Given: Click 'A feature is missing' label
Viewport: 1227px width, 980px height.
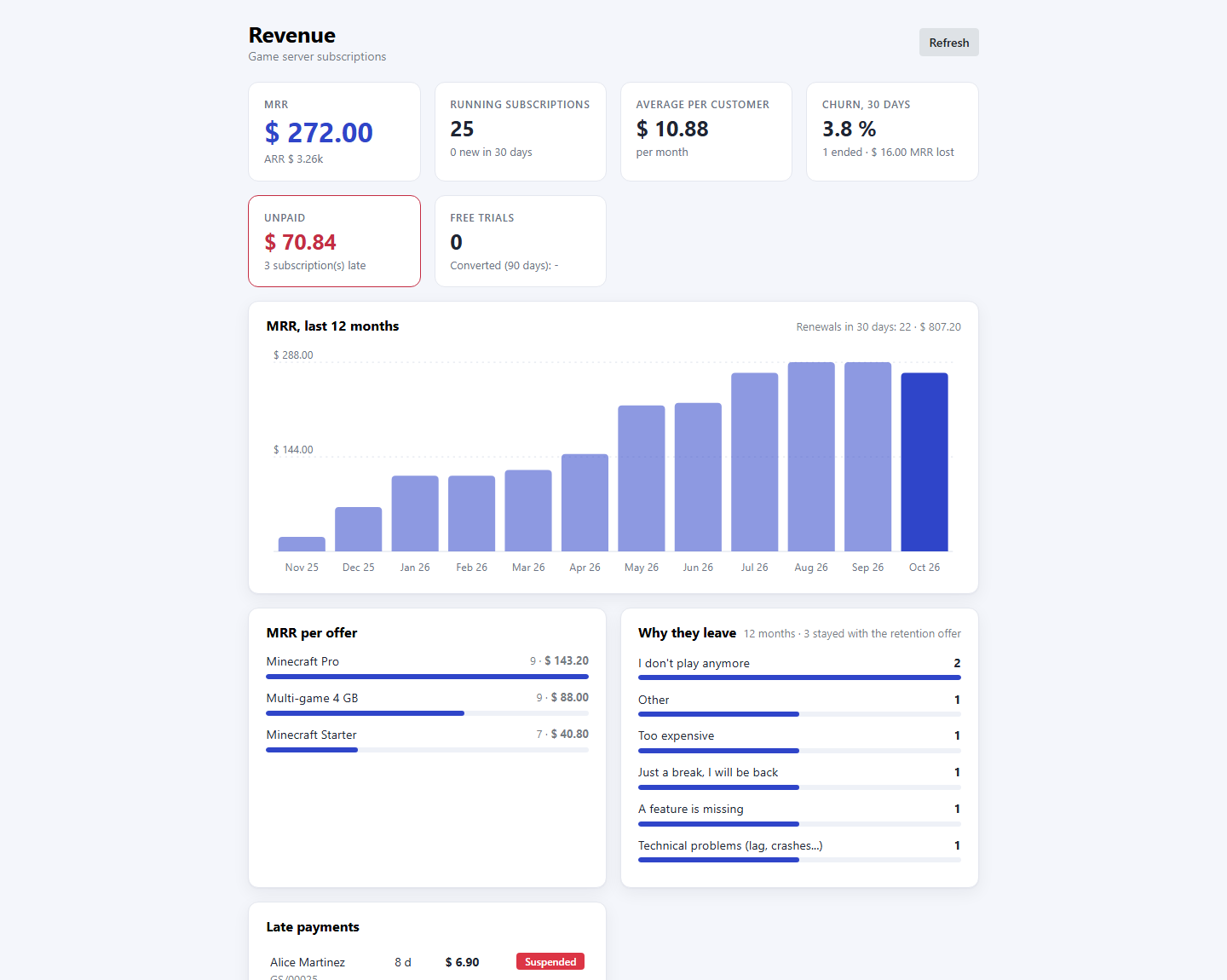Looking at the screenshot, I should 691,809.
